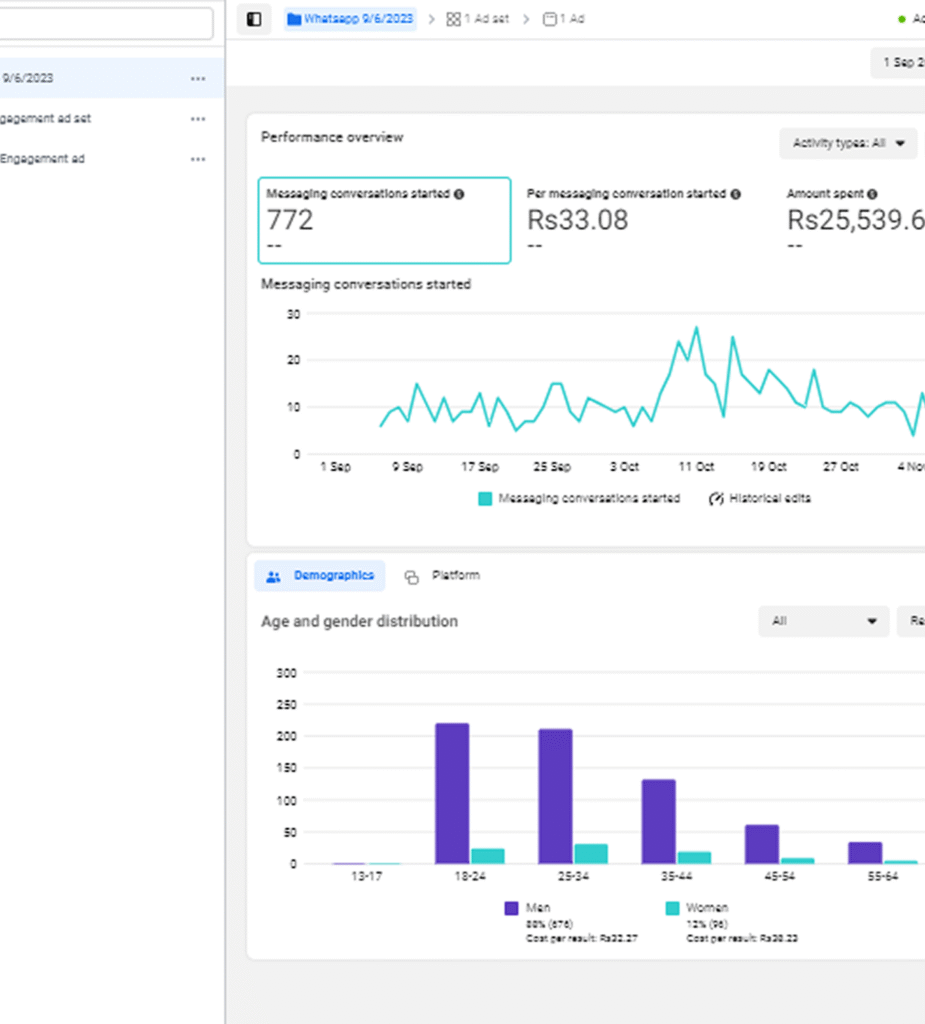Switch to the Platform tab

pos(442,576)
